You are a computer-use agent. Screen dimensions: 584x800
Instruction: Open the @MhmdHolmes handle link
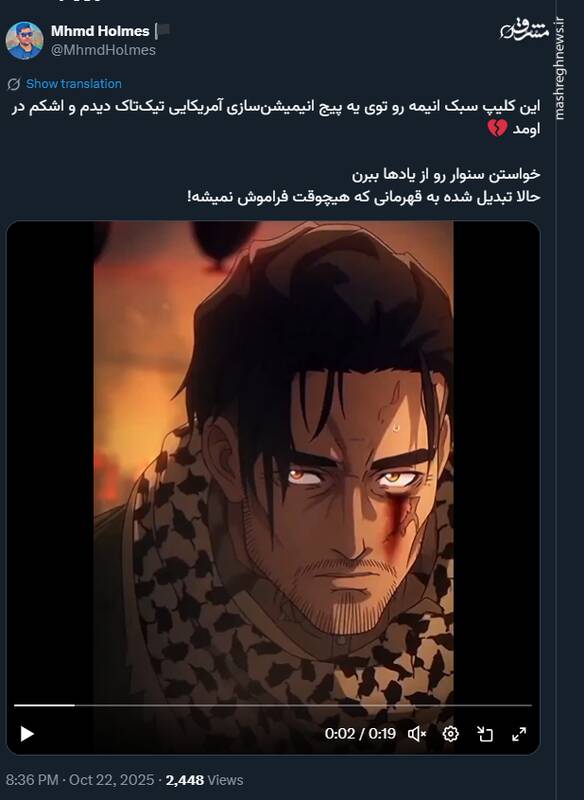[104, 50]
